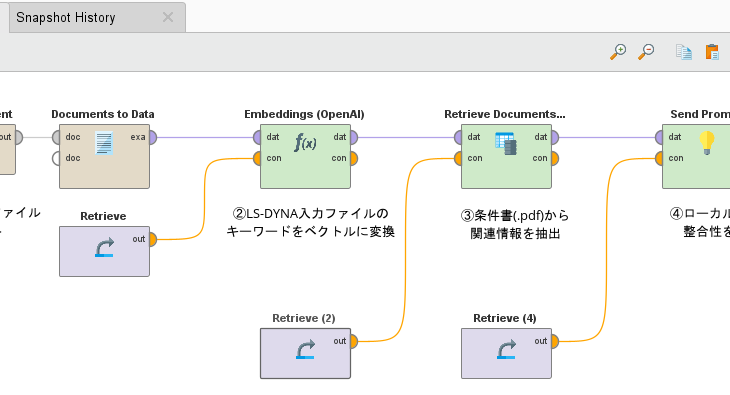730x395 pixels.
Task: Click the out port of Retrieve (4)
Action: click(x=554, y=341)
